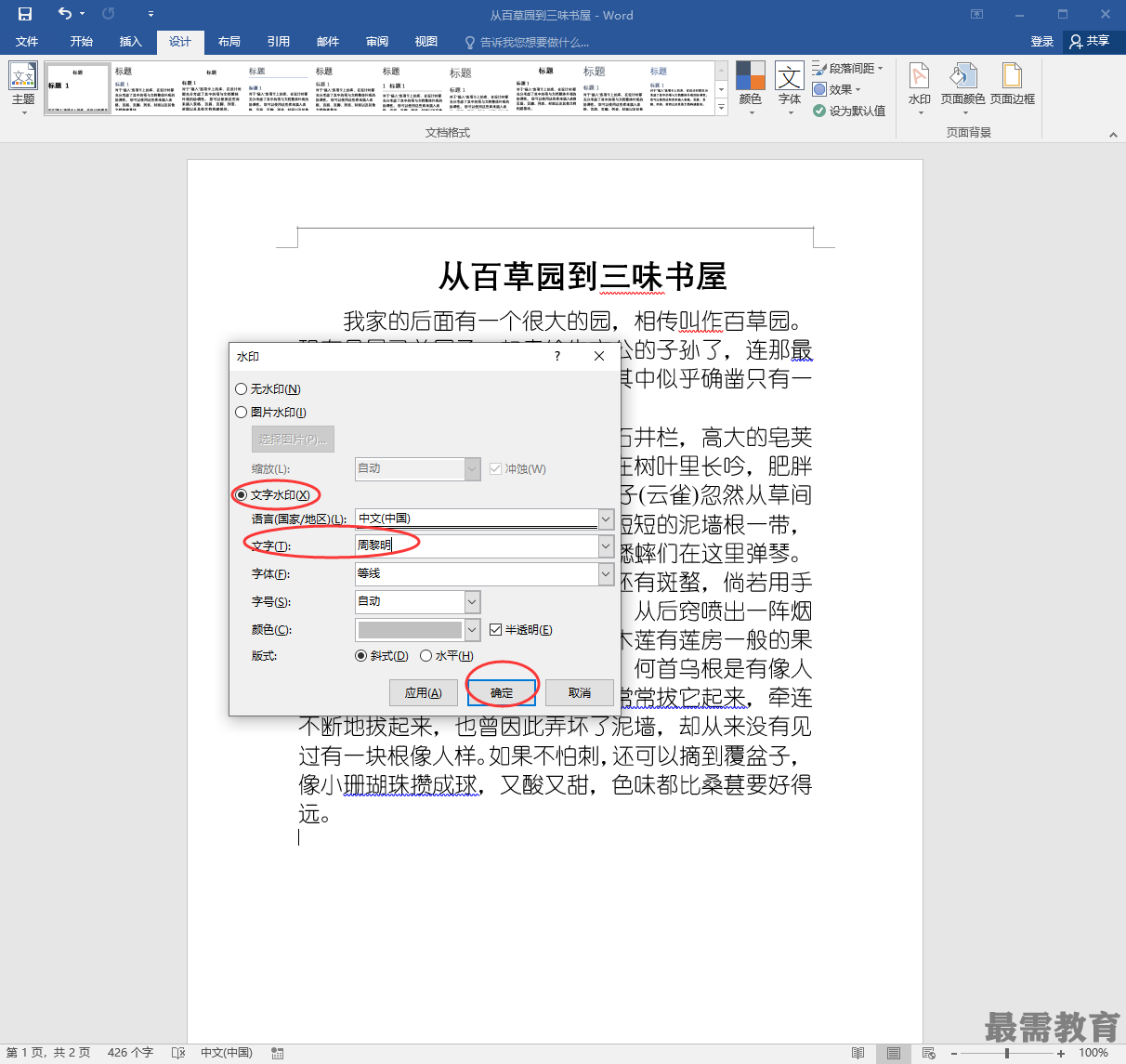Screen dimensions: 1126x1064
Task: Click the zoom slider handle
Action: pos(1007,1054)
